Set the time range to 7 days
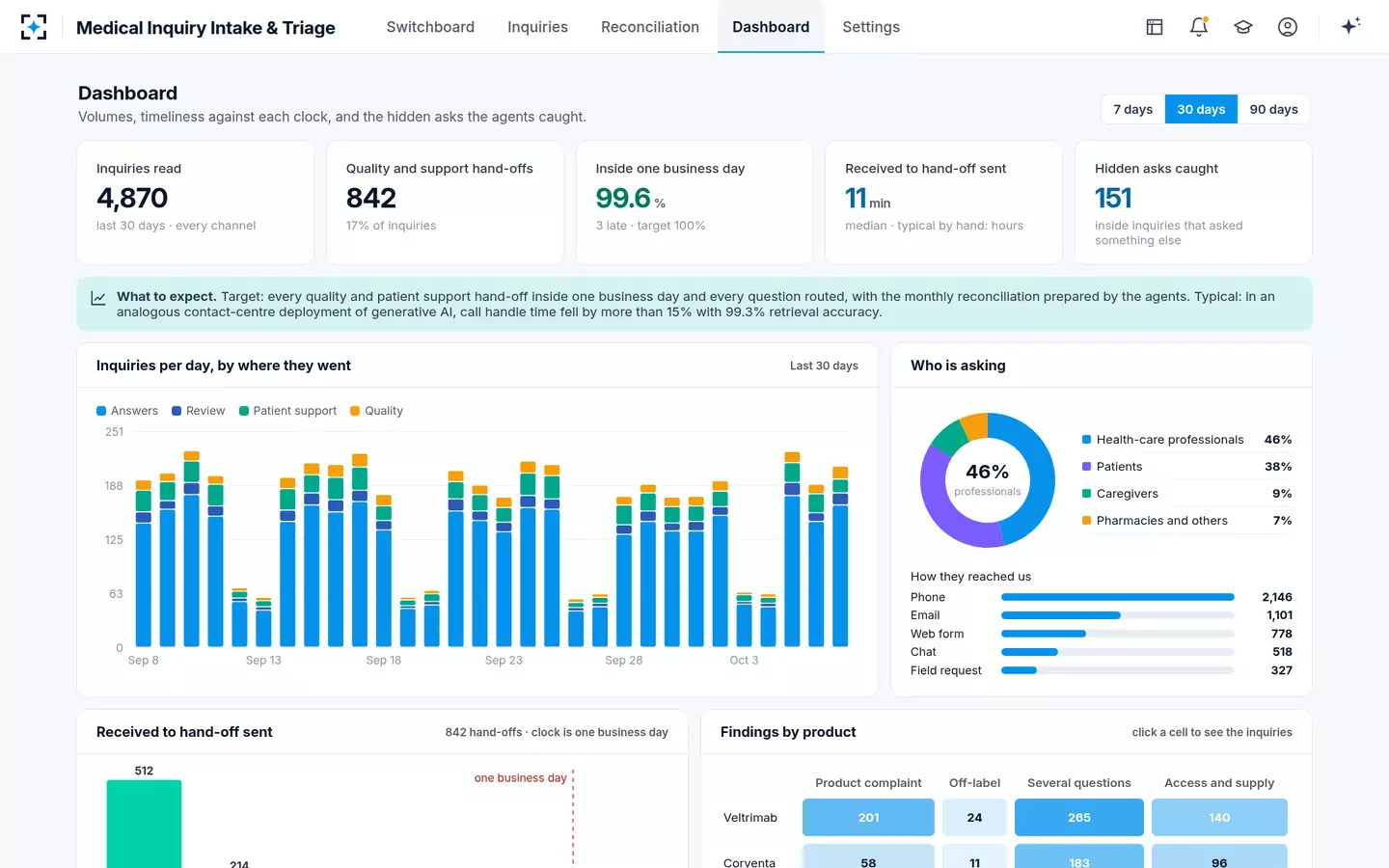1389x868 pixels. click(x=1133, y=109)
